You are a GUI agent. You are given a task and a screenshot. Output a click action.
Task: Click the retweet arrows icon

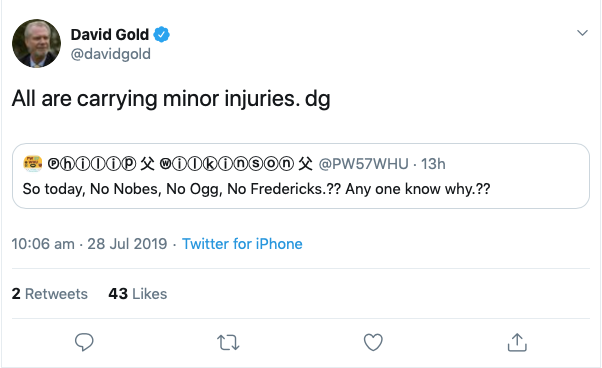click(x=228, y=342)
